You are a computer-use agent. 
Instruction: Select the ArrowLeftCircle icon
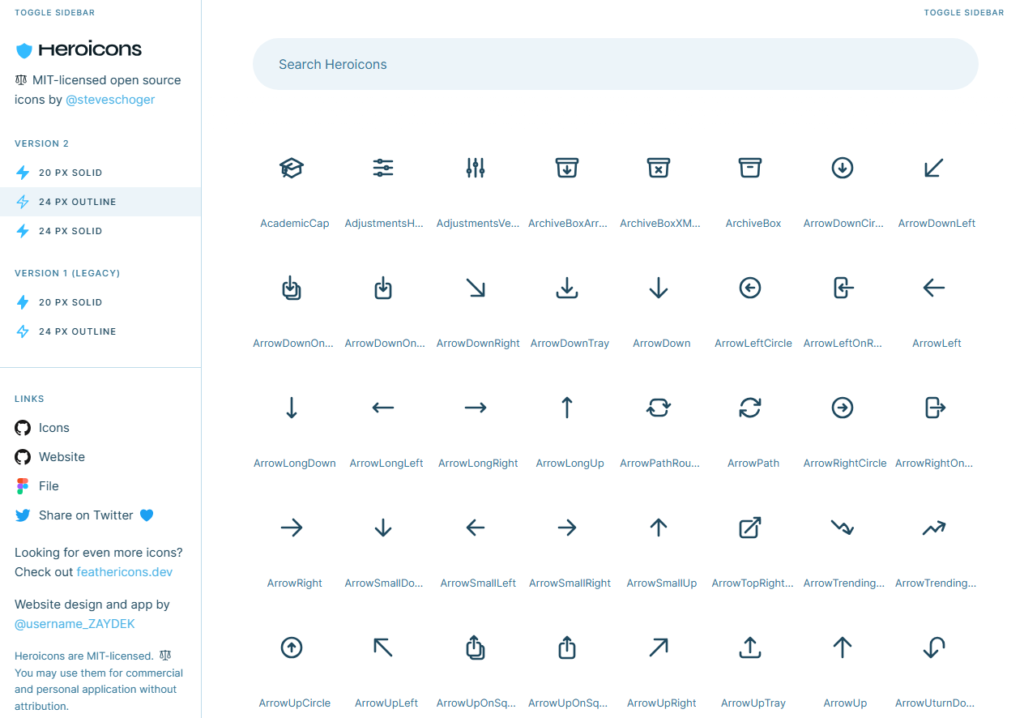click(x=750, y=287)
